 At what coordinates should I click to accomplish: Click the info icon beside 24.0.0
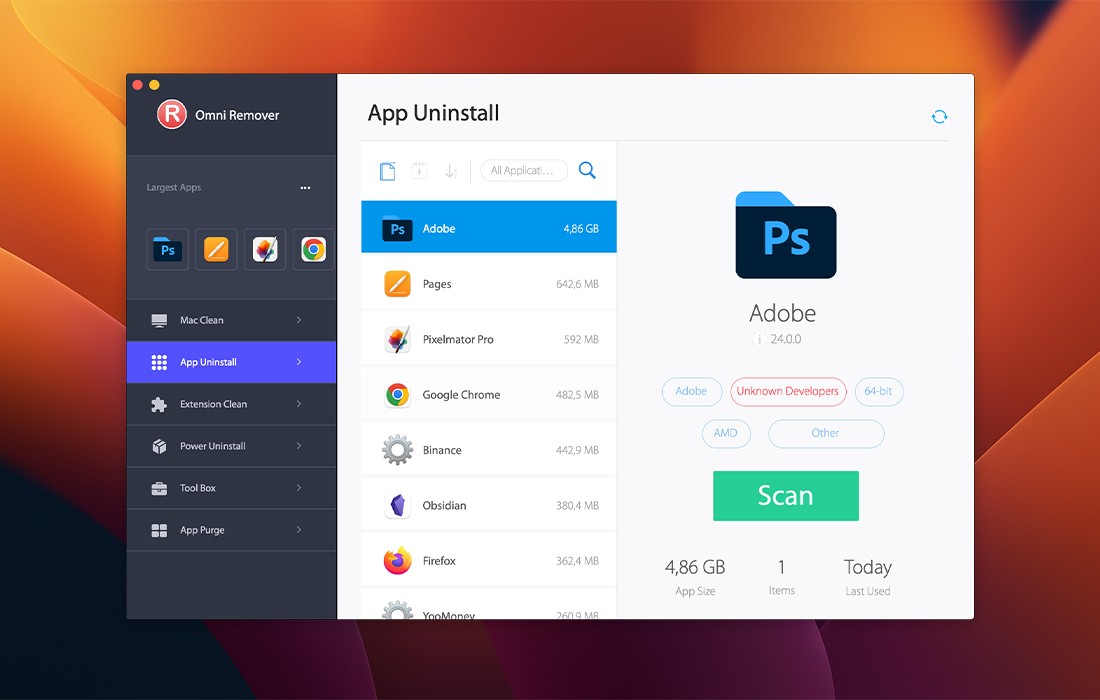click(x=759, y=339)
